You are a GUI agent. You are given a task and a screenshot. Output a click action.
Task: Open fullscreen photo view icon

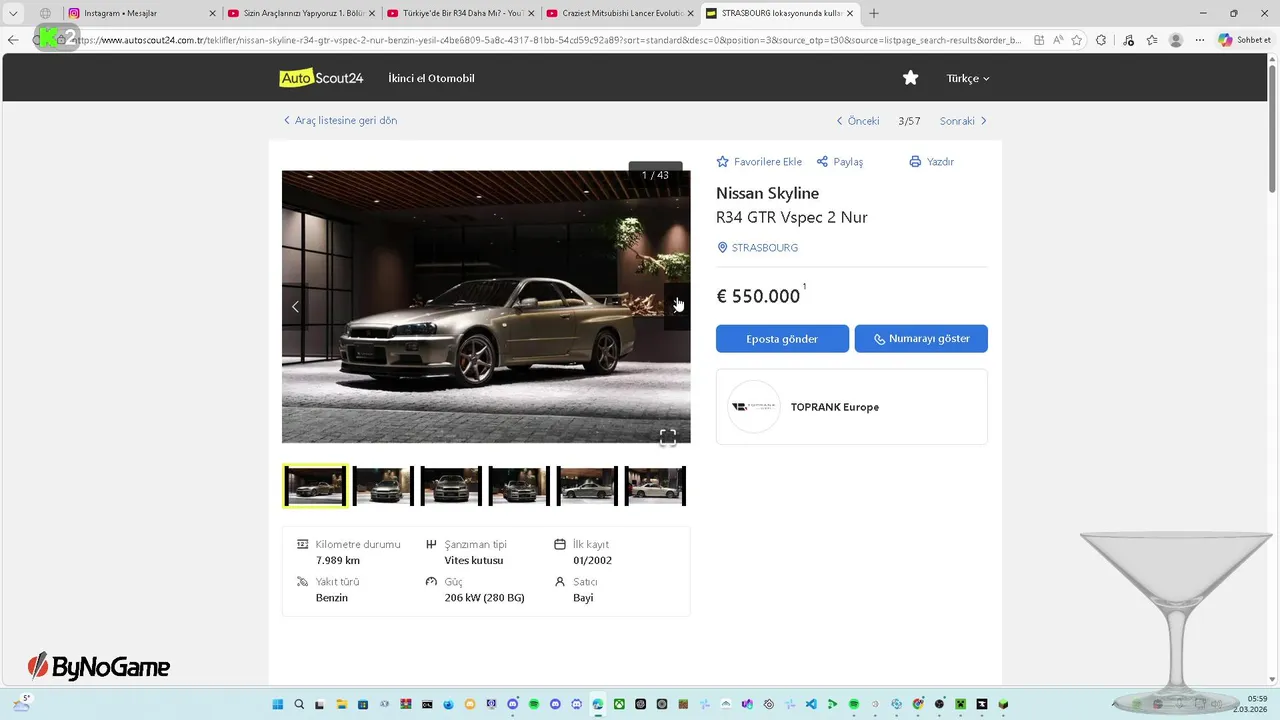click(668, 437)
